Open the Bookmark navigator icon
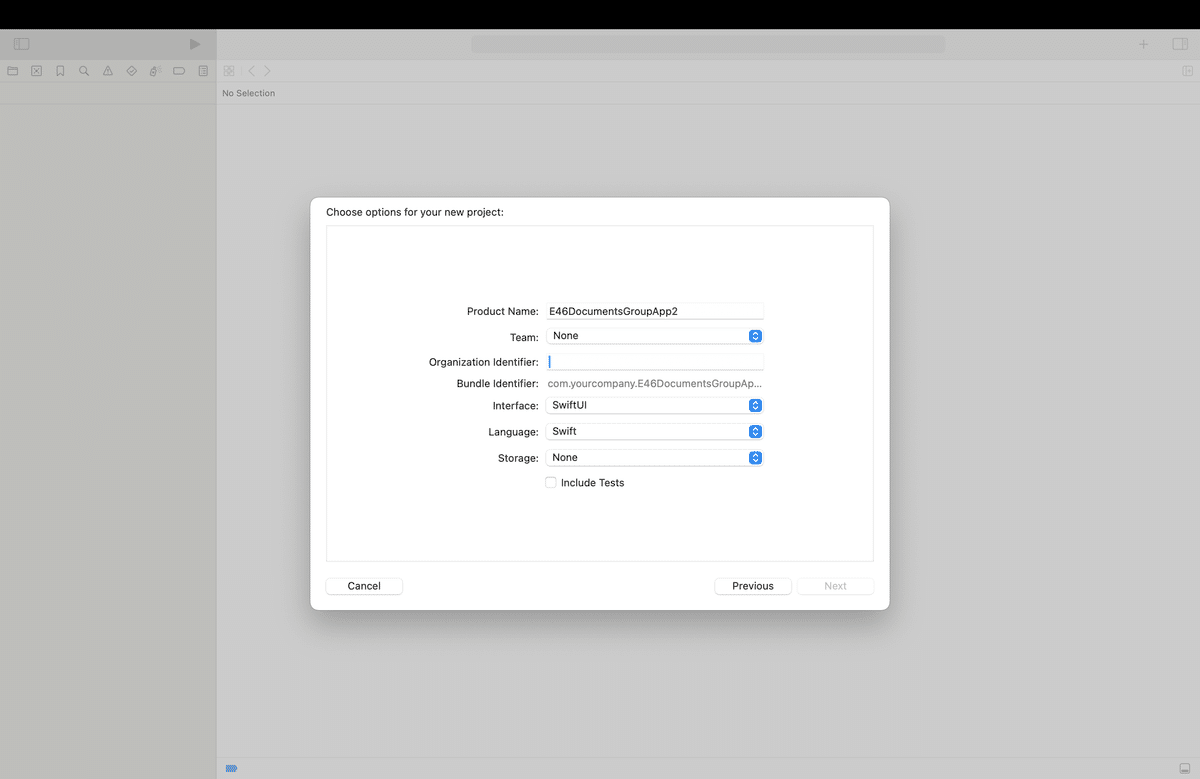The height and width of the screenshot is (779, 1200). pyautogui.click(x=60, y=71)
